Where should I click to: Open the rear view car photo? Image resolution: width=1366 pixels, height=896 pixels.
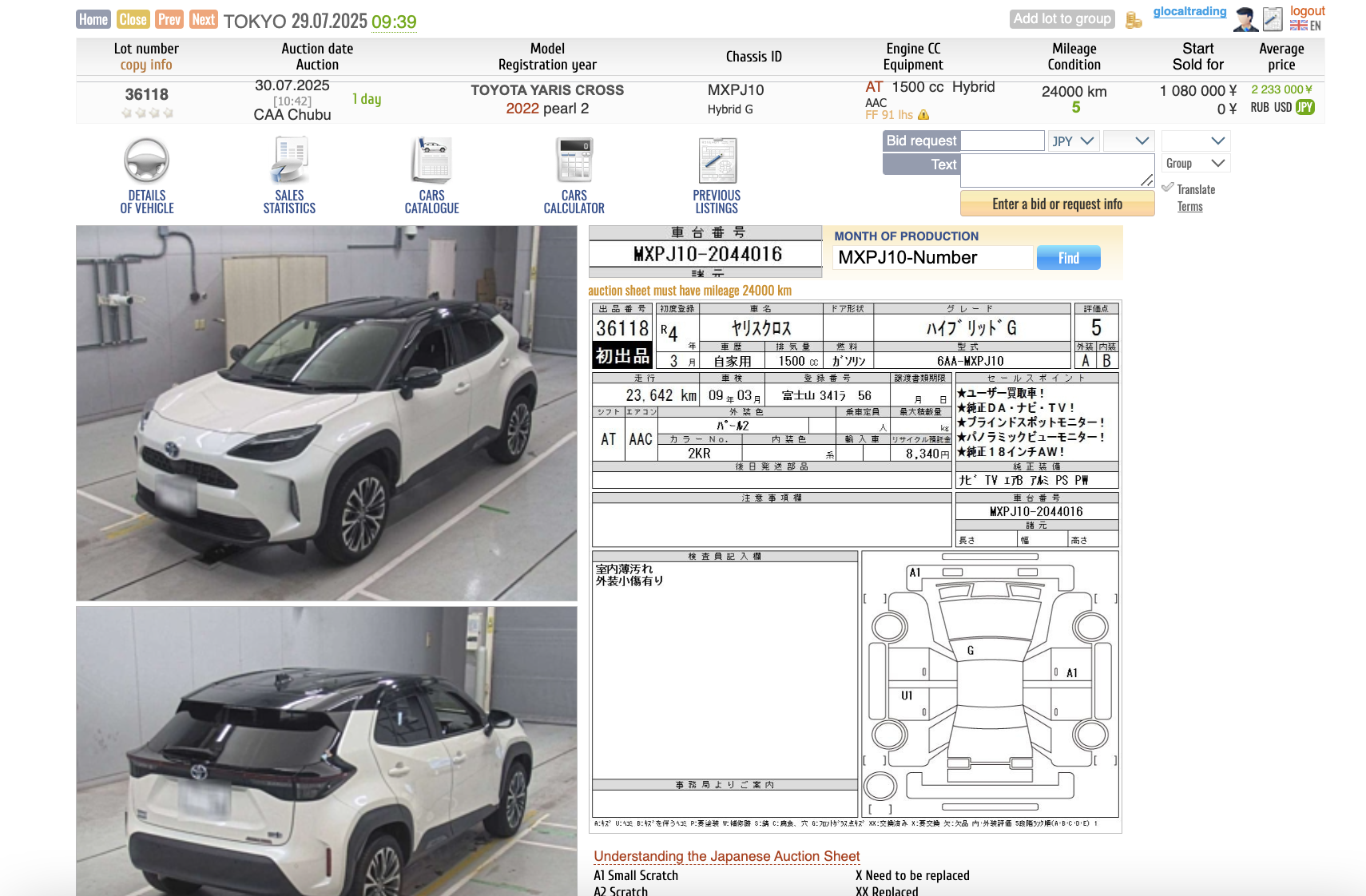(327, 751)
